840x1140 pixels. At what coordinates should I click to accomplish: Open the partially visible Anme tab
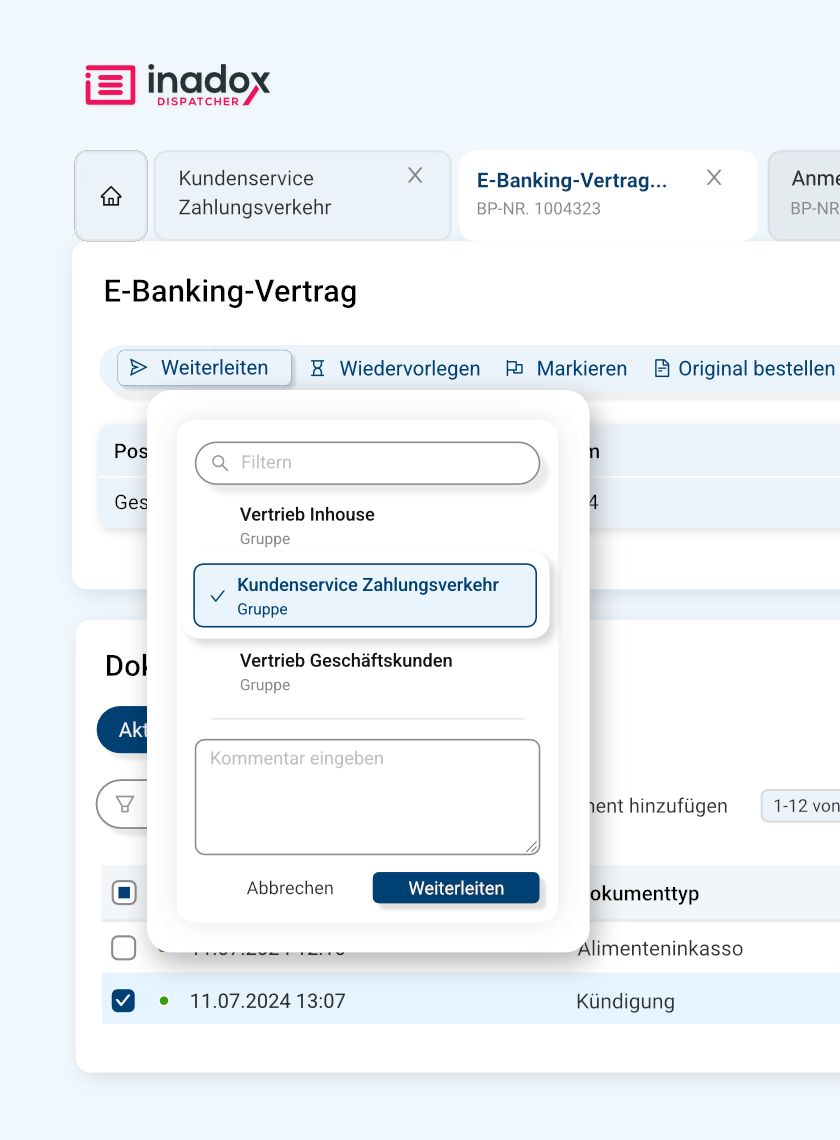pos(804,195)
